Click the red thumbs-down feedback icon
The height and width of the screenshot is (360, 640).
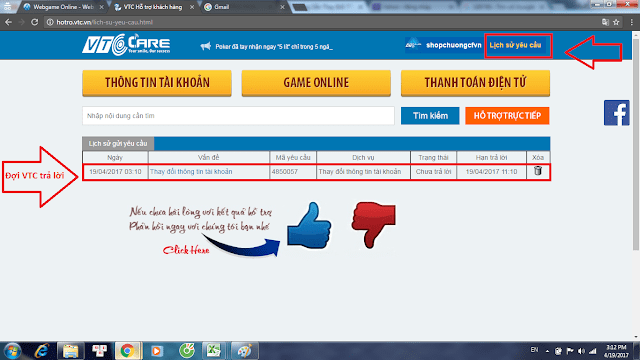373,224
